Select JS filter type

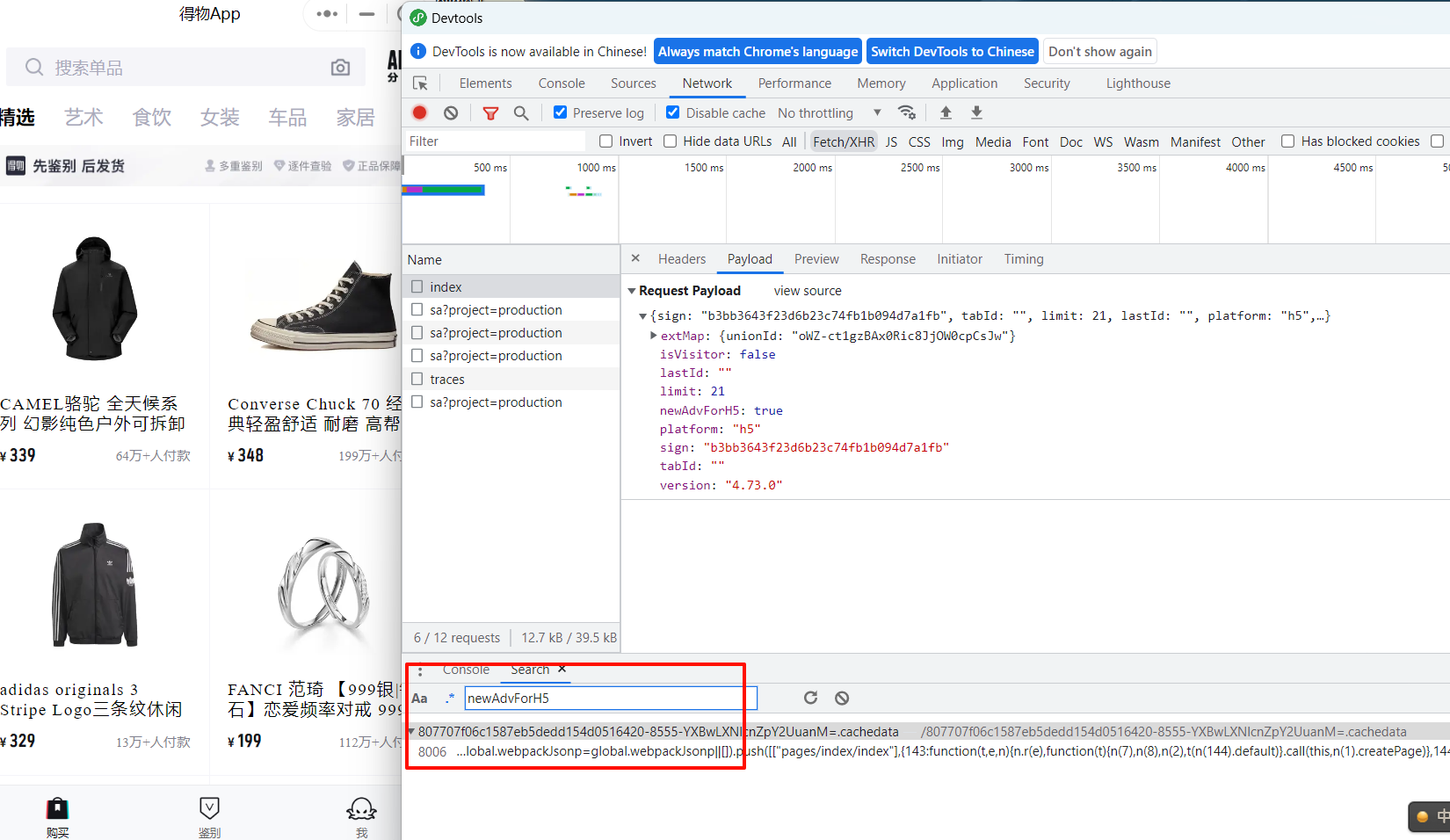(891, 141)
